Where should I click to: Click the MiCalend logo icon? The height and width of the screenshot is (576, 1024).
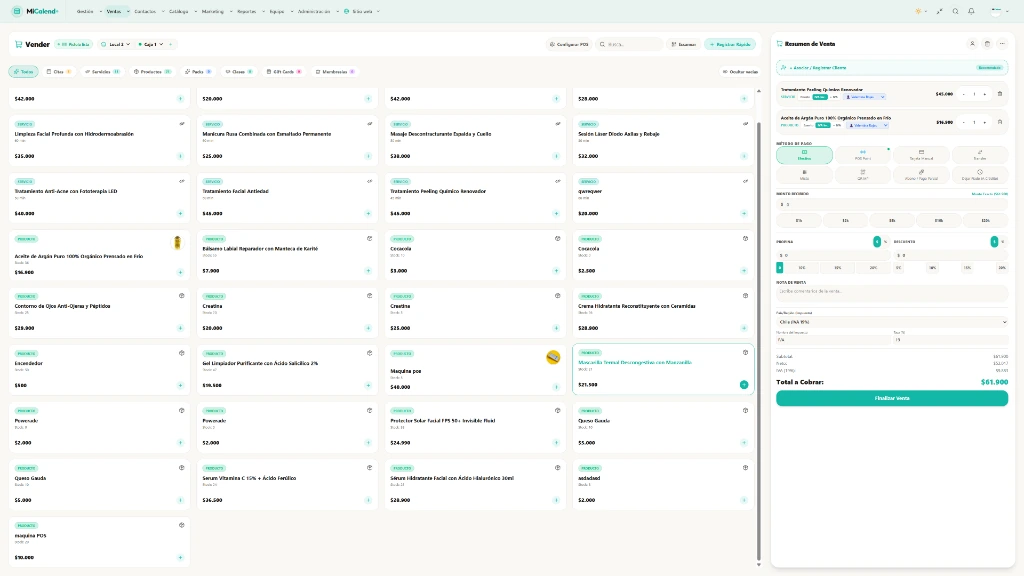click(17, 11)
